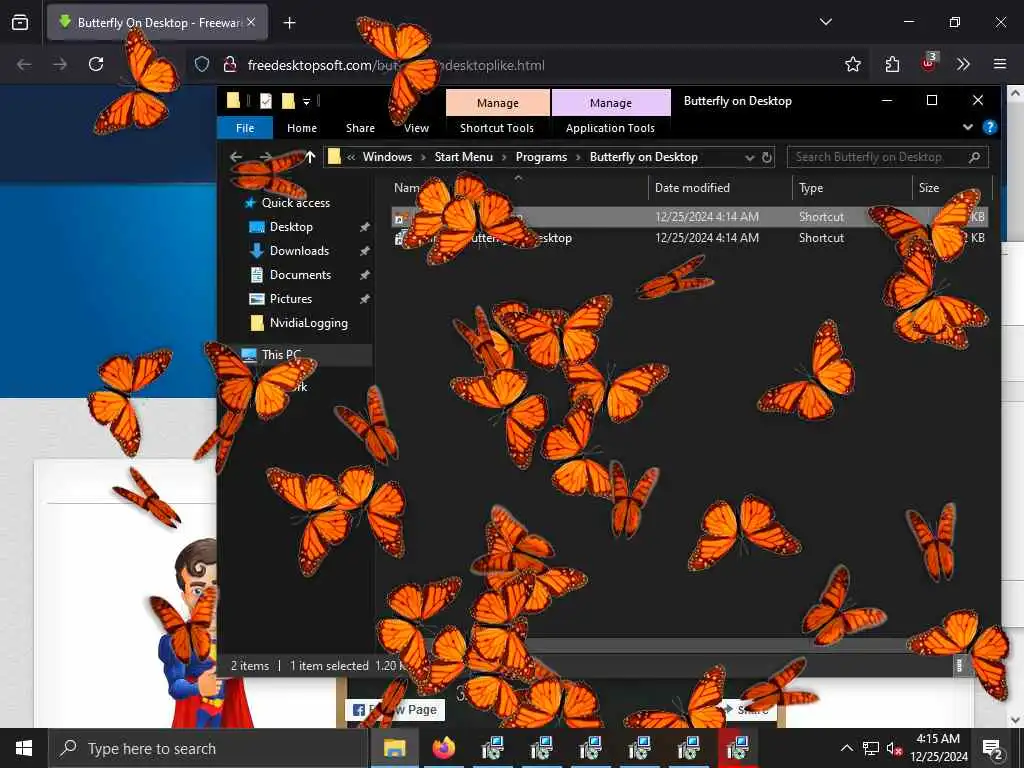This screenshot has width=1024, height=768.
Task: Switch to the Share ribbon tab
Action: [x=360, y=128]
